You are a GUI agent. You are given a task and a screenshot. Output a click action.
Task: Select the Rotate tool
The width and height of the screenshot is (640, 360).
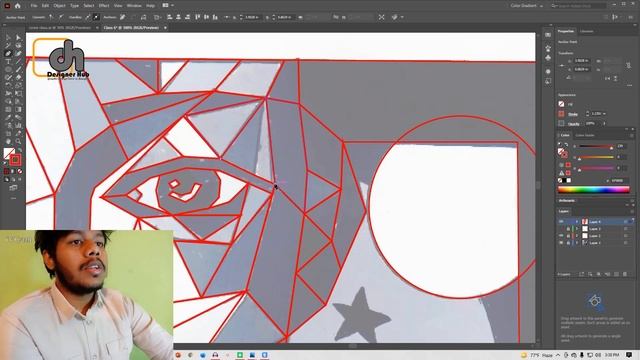coord(8,85)
